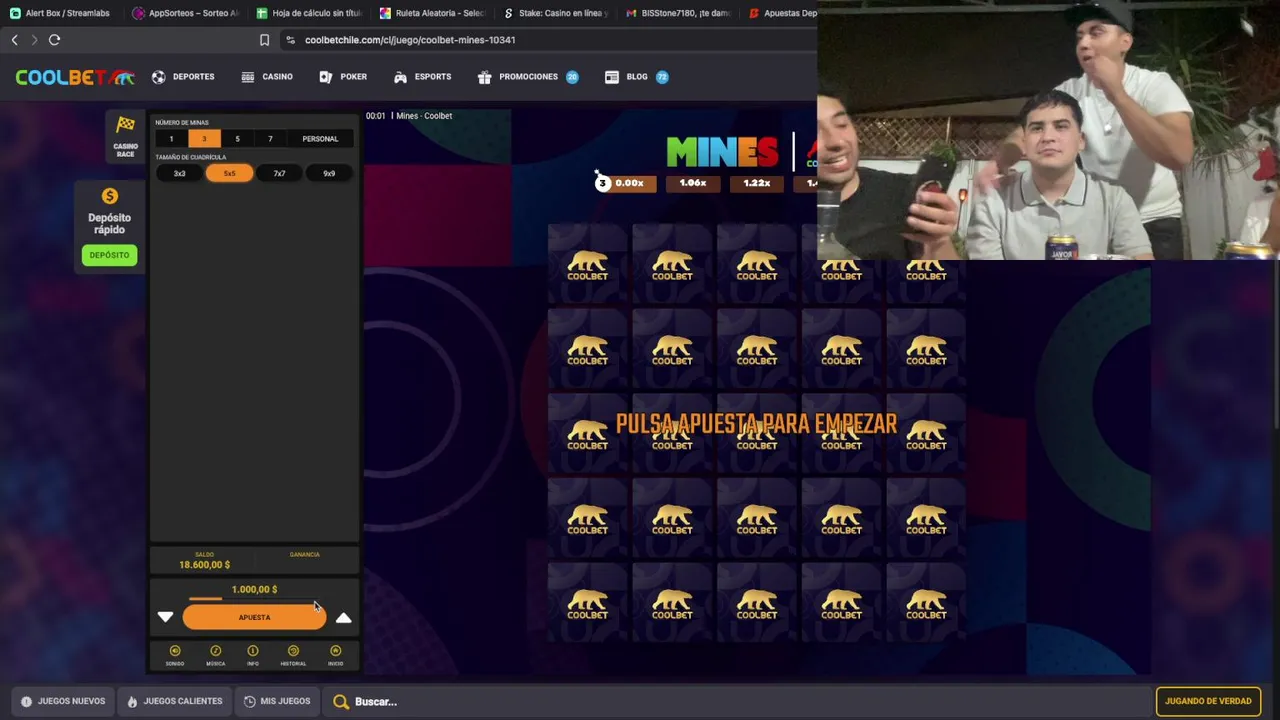
Task: Reveal tile in fourth row, second column
Action: pos(672,518)
